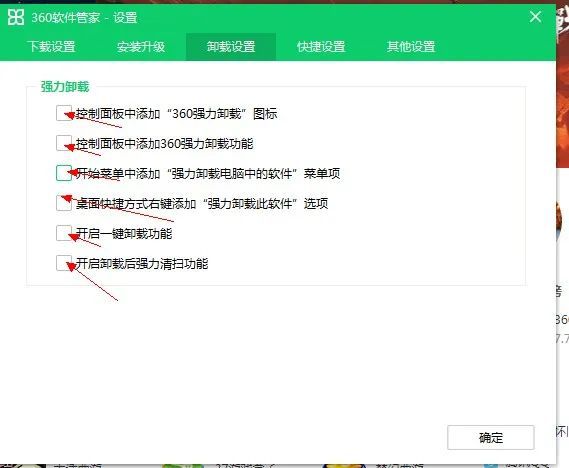
Task: Close the 360软件管家 settings dialog
Action: point(536,17)
